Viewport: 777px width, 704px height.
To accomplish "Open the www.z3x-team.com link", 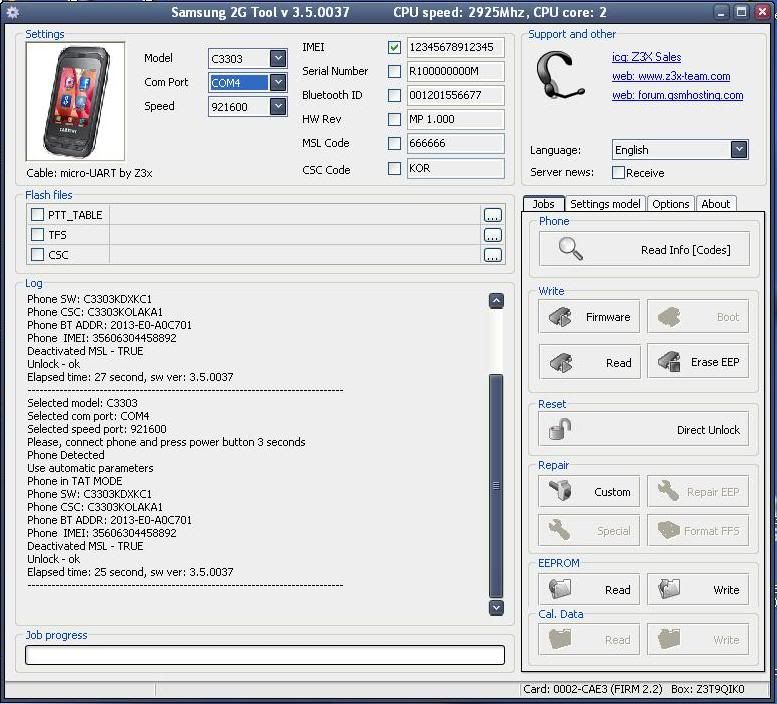I will 671,76.
